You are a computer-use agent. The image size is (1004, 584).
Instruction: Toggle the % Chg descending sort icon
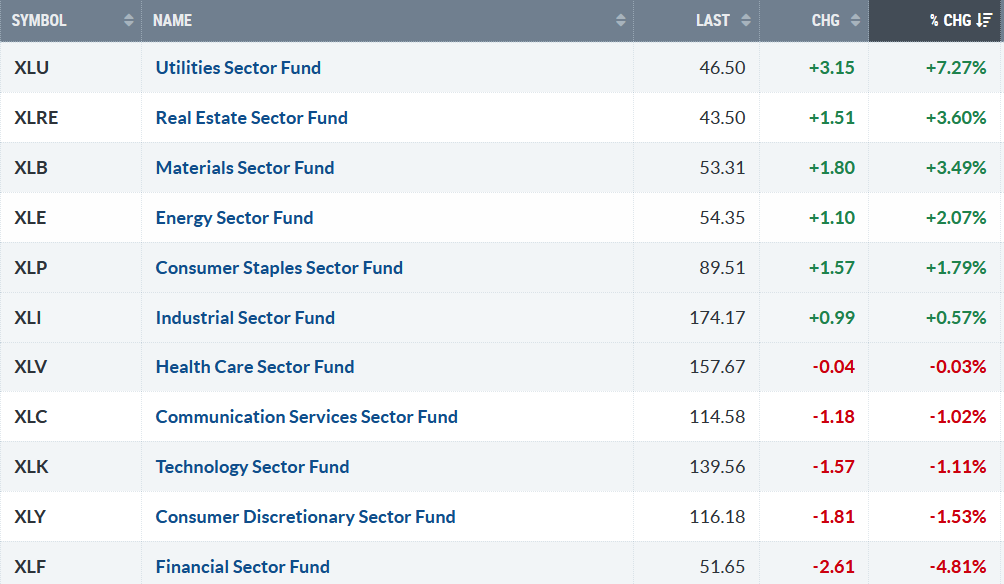click(x=984, y=20)
